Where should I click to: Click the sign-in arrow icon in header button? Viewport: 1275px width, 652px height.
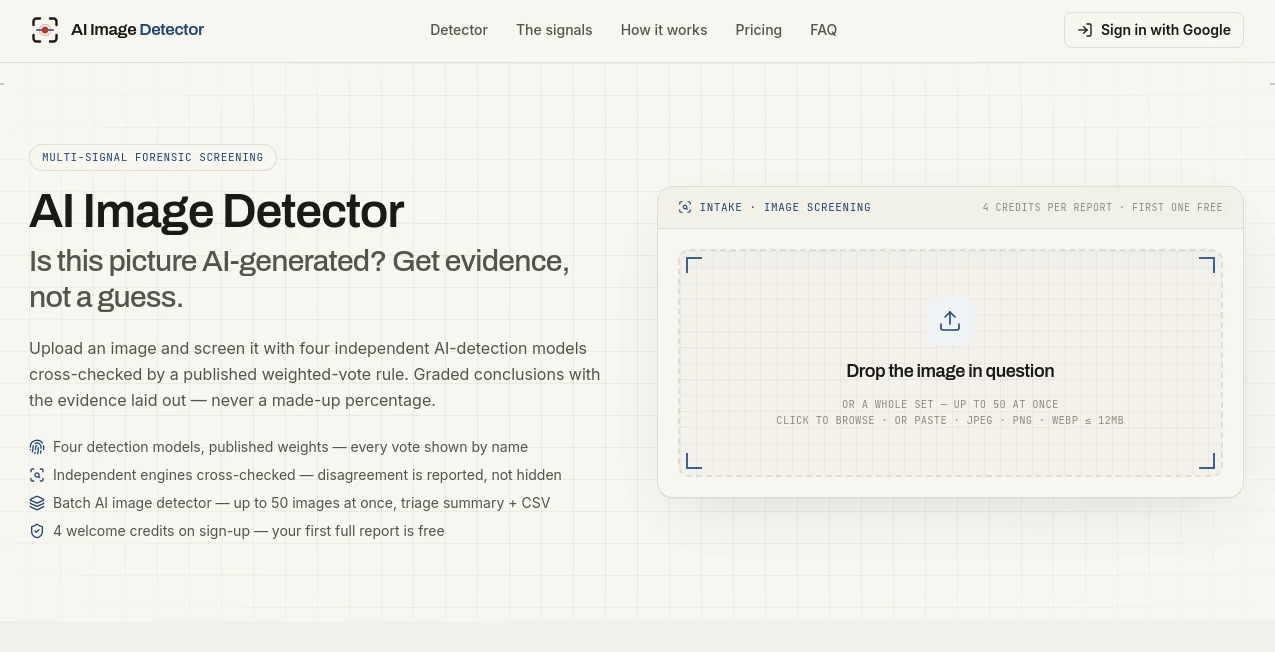(x=1085, y=30)
